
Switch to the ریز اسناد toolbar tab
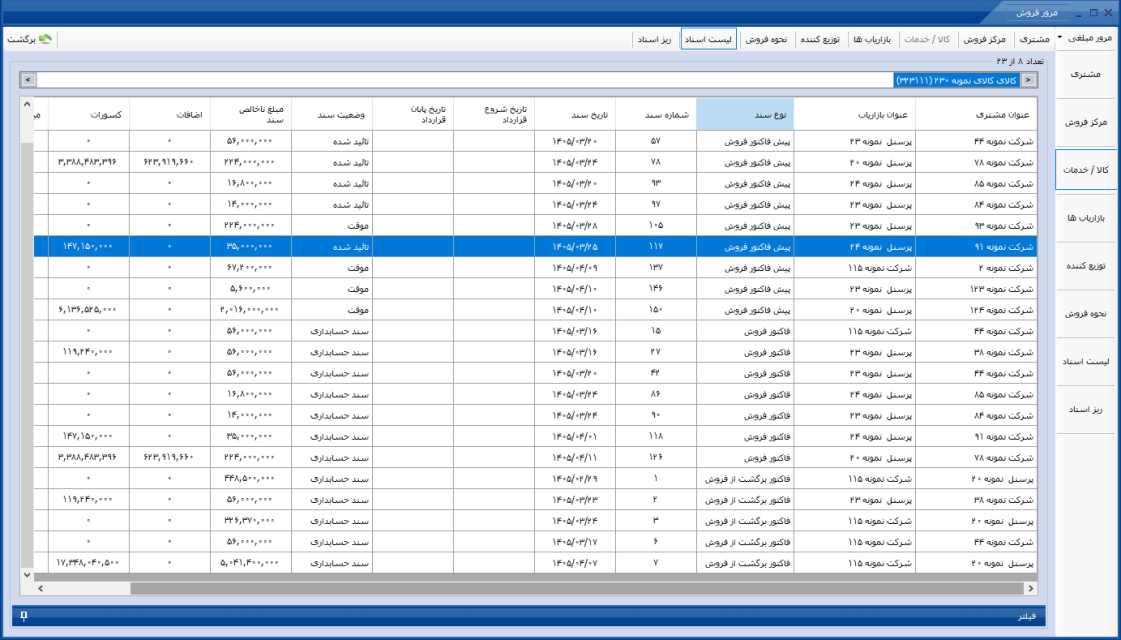tap(655, 39)
